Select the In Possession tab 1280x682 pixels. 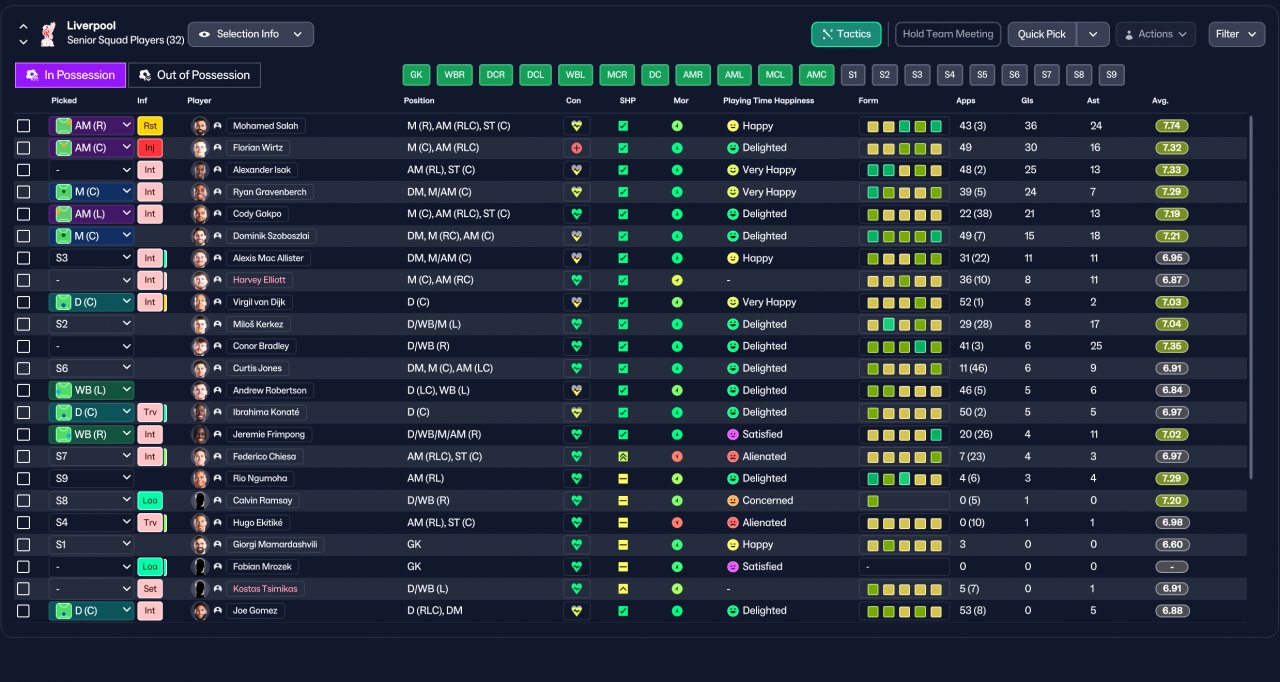[x=70, y=75]
